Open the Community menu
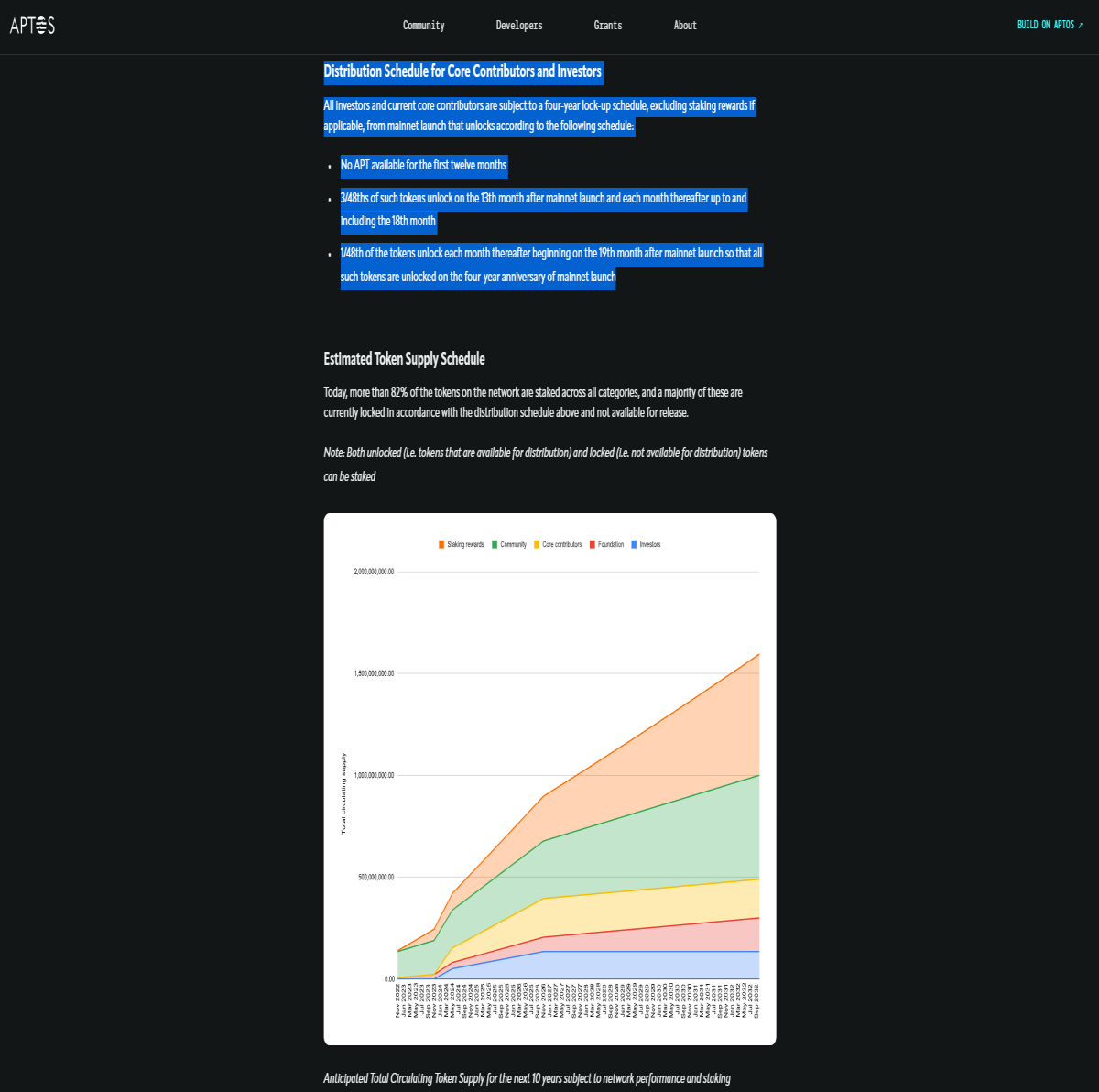1099x1092 pixels. click(424, 26)
